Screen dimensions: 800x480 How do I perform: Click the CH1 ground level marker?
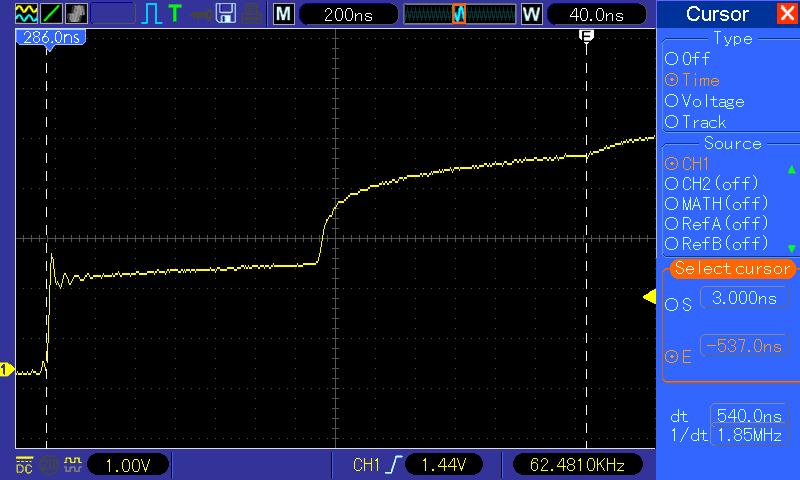tap(6, 370)
